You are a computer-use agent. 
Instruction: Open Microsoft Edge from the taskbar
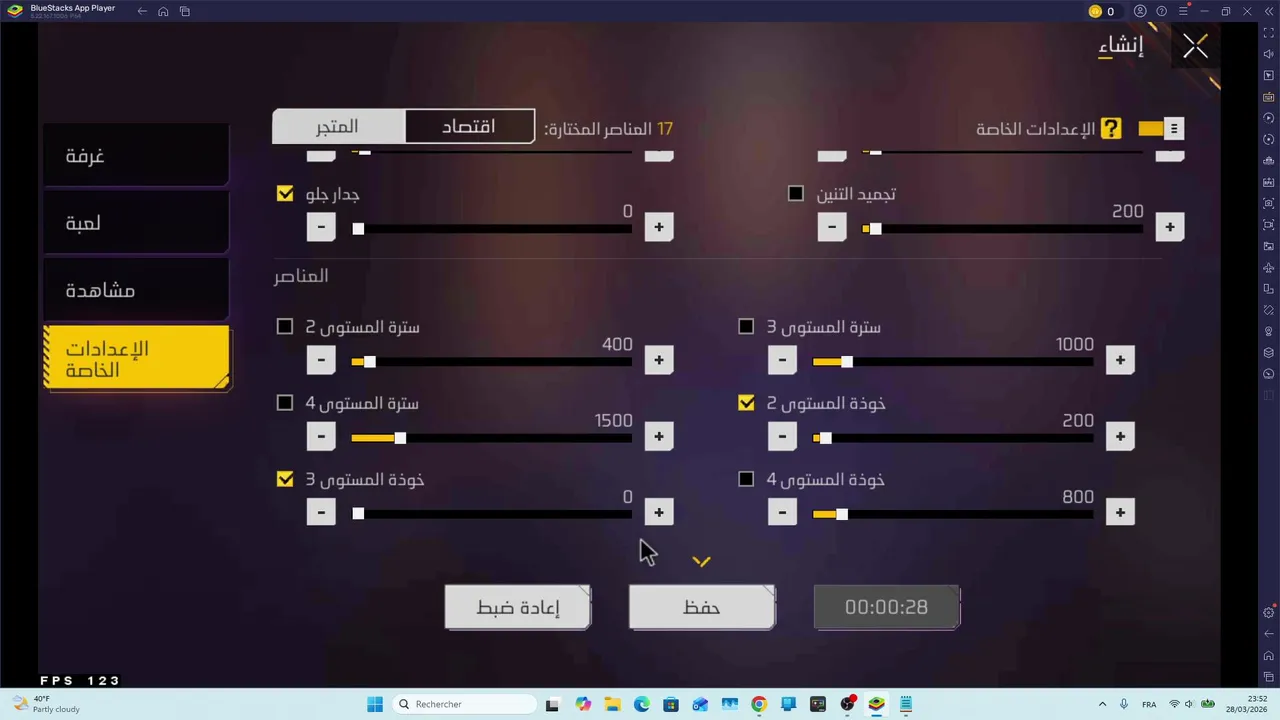[641, 704]
